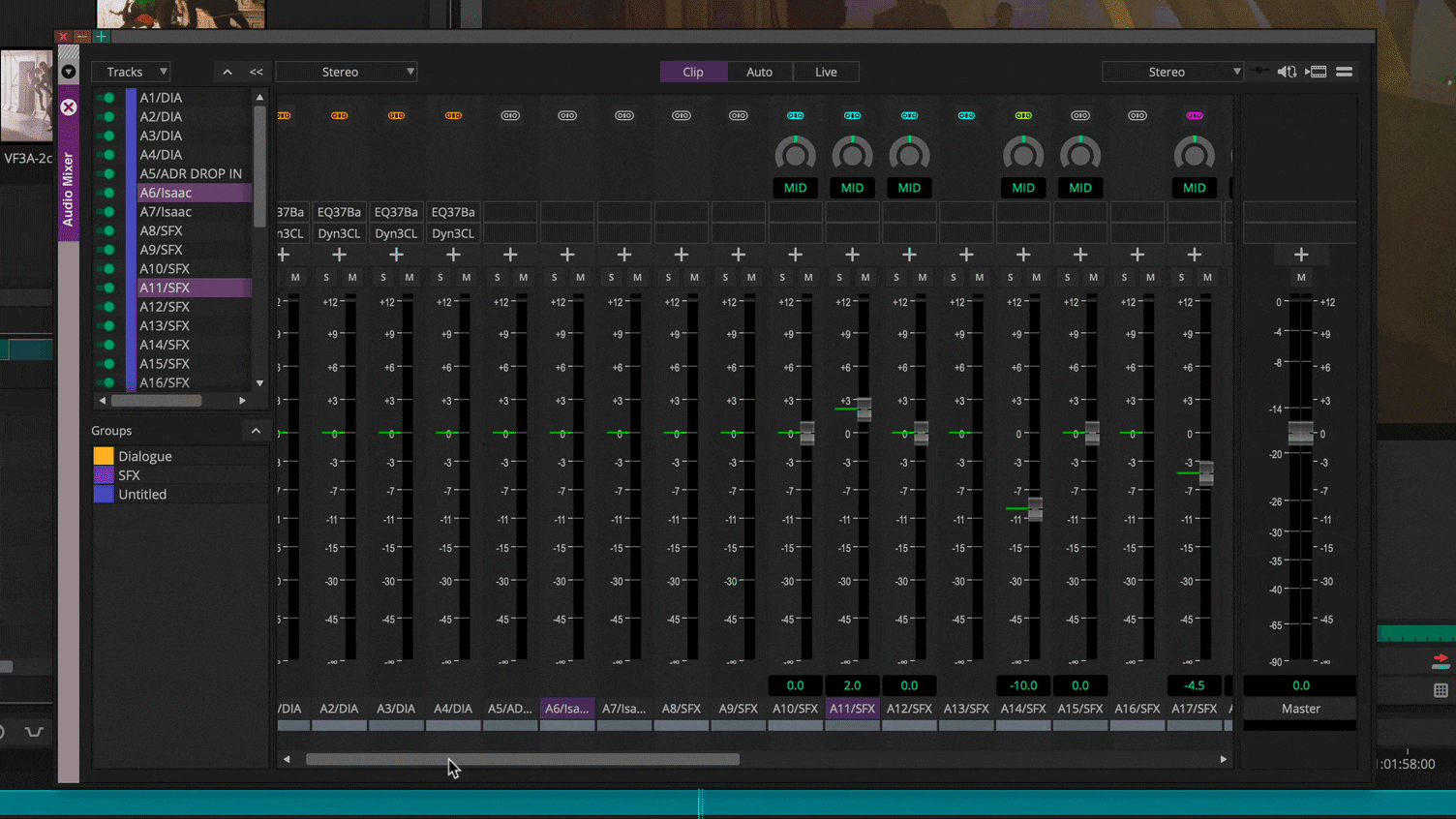Solo the A17/SFX channel

click(x=1182, y=278)
